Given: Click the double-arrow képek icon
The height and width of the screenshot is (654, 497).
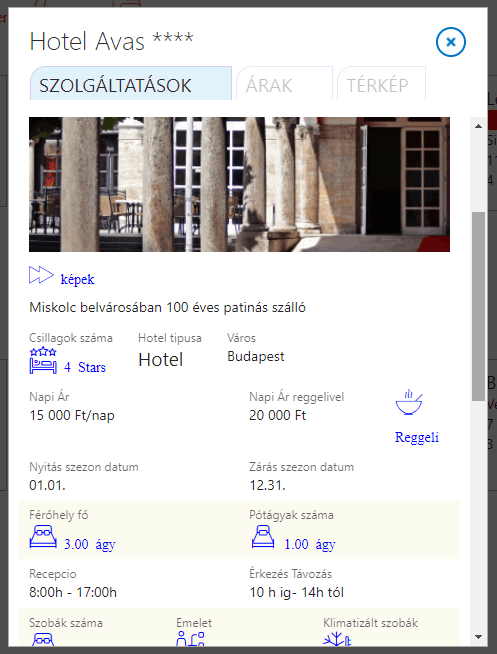Looking at the screenshot, I should [41, 275].
